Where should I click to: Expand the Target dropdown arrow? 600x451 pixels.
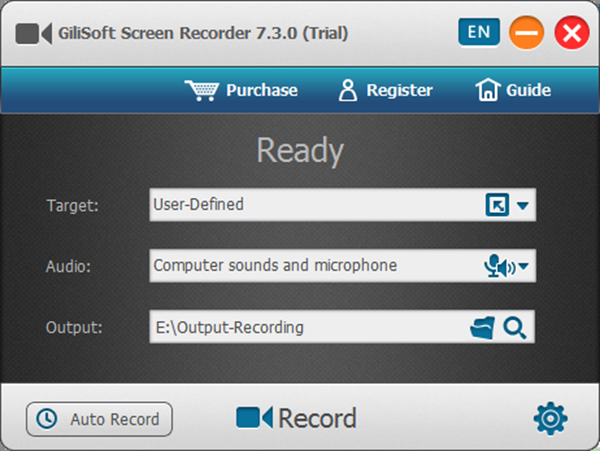[523, 207]
